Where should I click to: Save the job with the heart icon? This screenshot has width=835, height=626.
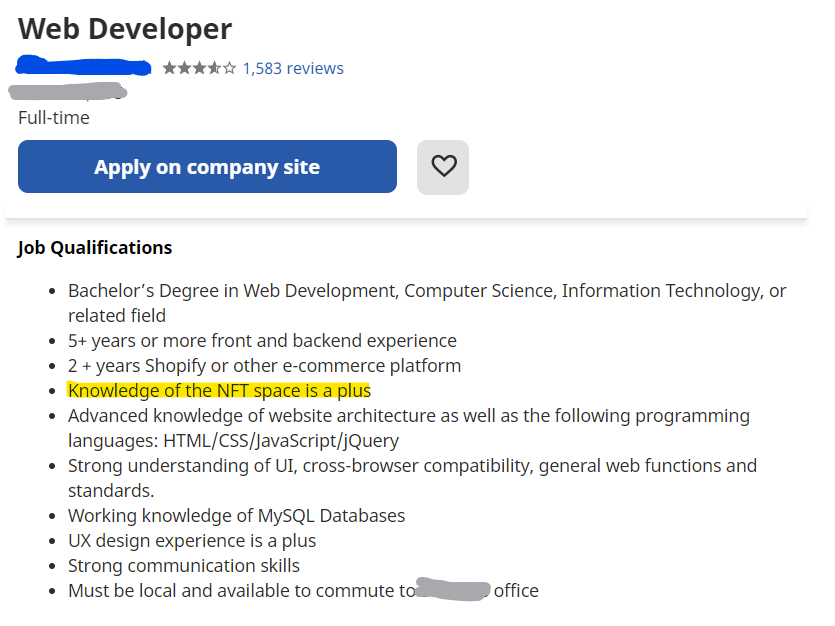tap(443, 167)
